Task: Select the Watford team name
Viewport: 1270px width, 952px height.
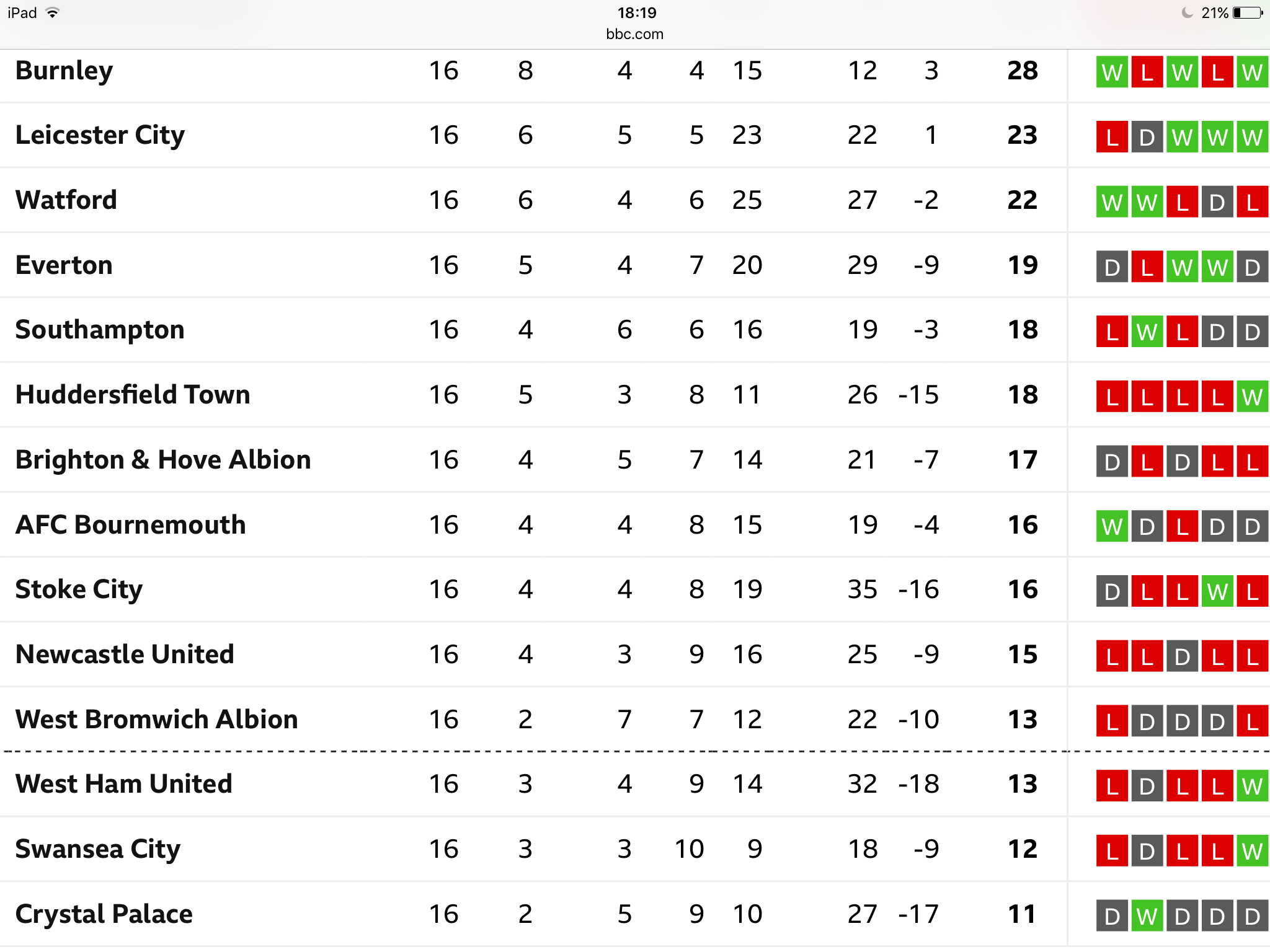Action: pyautogui.click(x=66, y=200)
